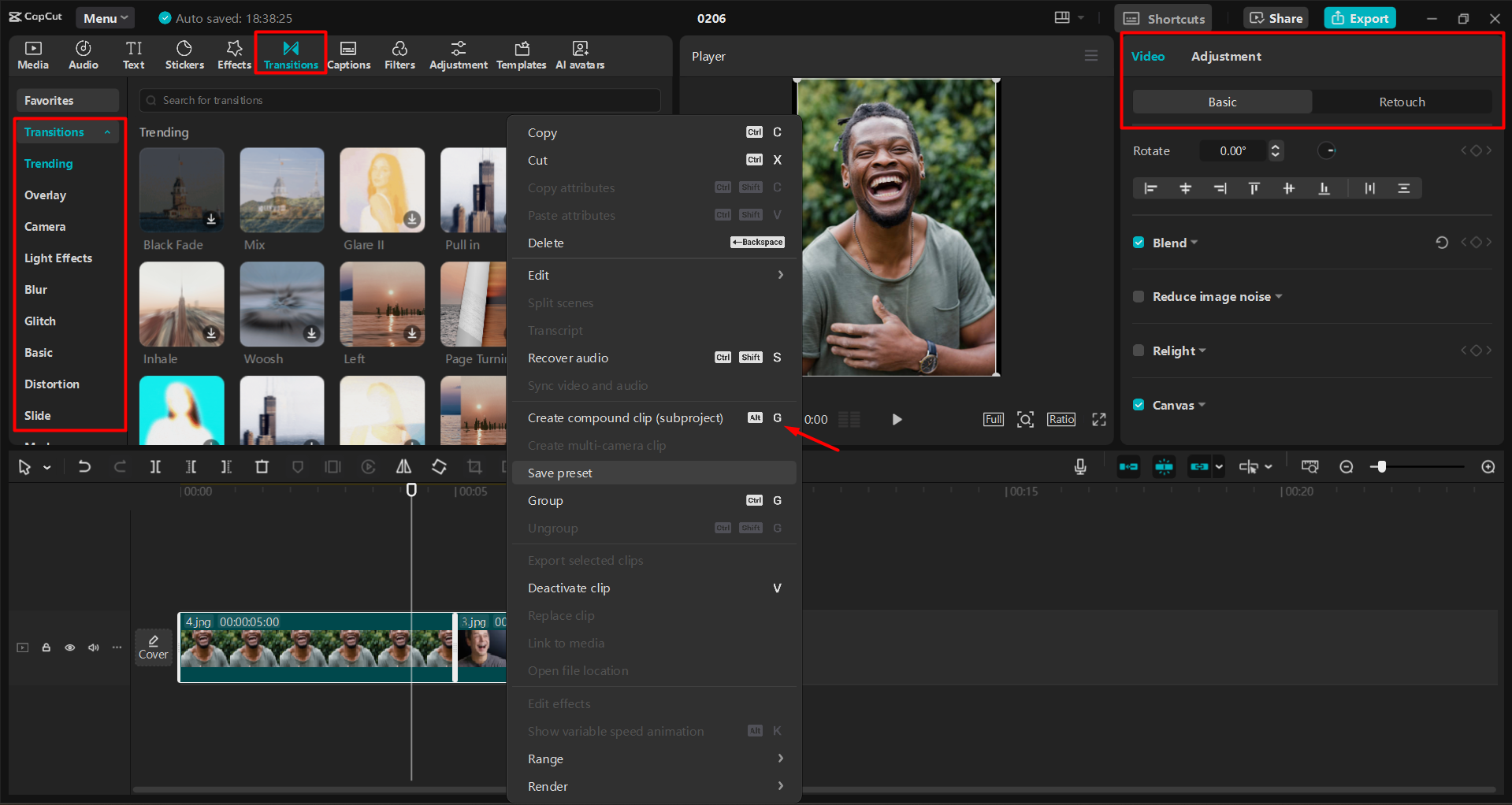Collapse the Transitions category in sidebar
The height and width of the screenshot is (805, 1512).
click(x=108, y=132)
